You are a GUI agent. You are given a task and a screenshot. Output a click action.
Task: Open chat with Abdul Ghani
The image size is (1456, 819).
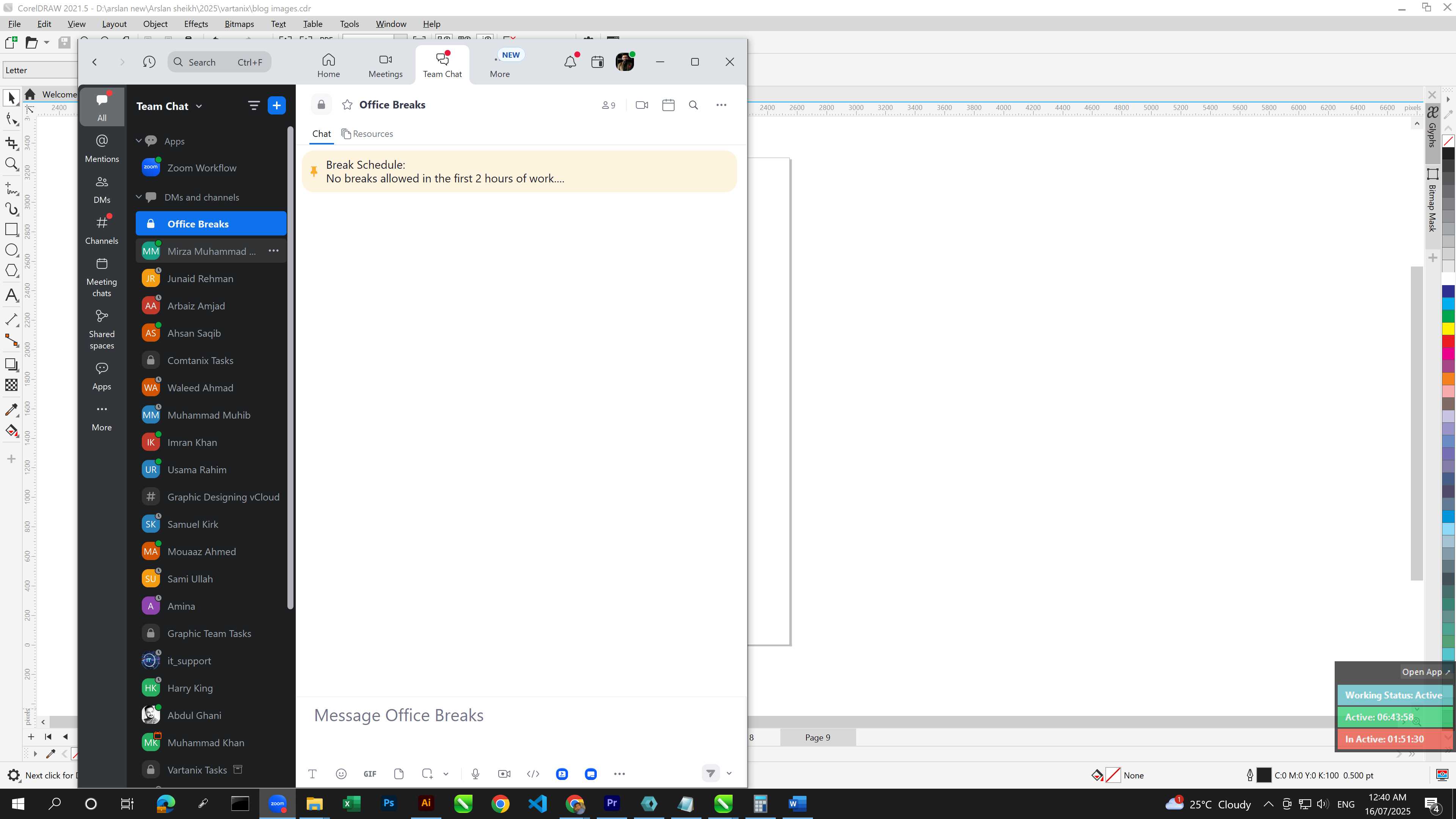211,715
